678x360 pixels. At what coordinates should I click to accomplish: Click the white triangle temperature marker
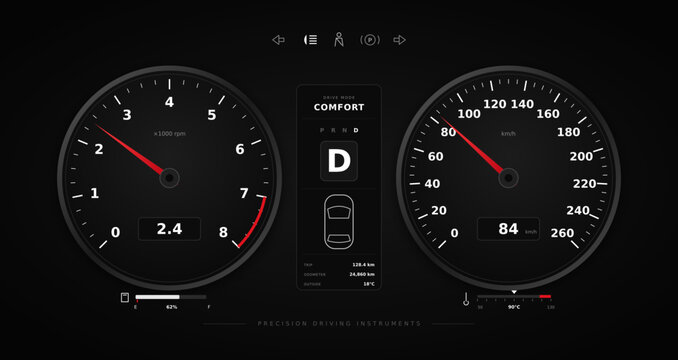514,292
